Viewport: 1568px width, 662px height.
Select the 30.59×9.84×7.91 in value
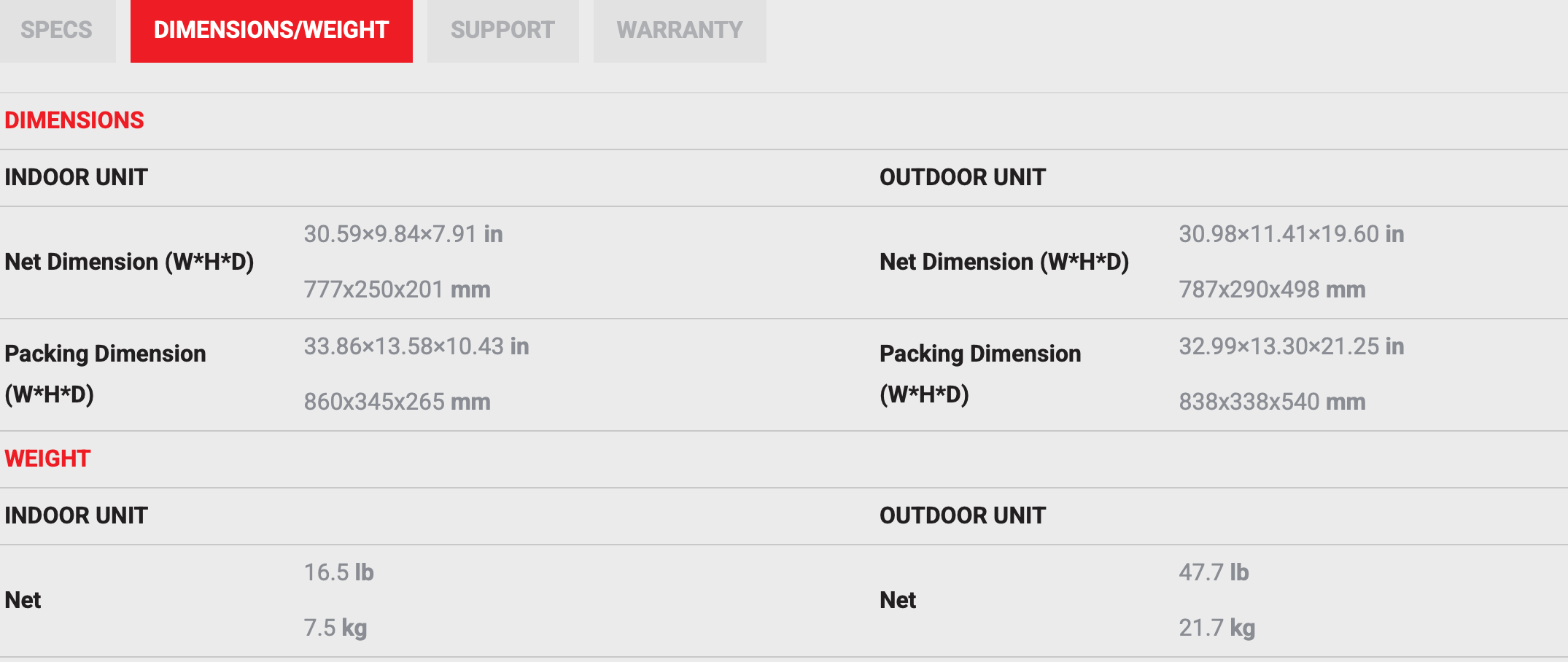403,234
